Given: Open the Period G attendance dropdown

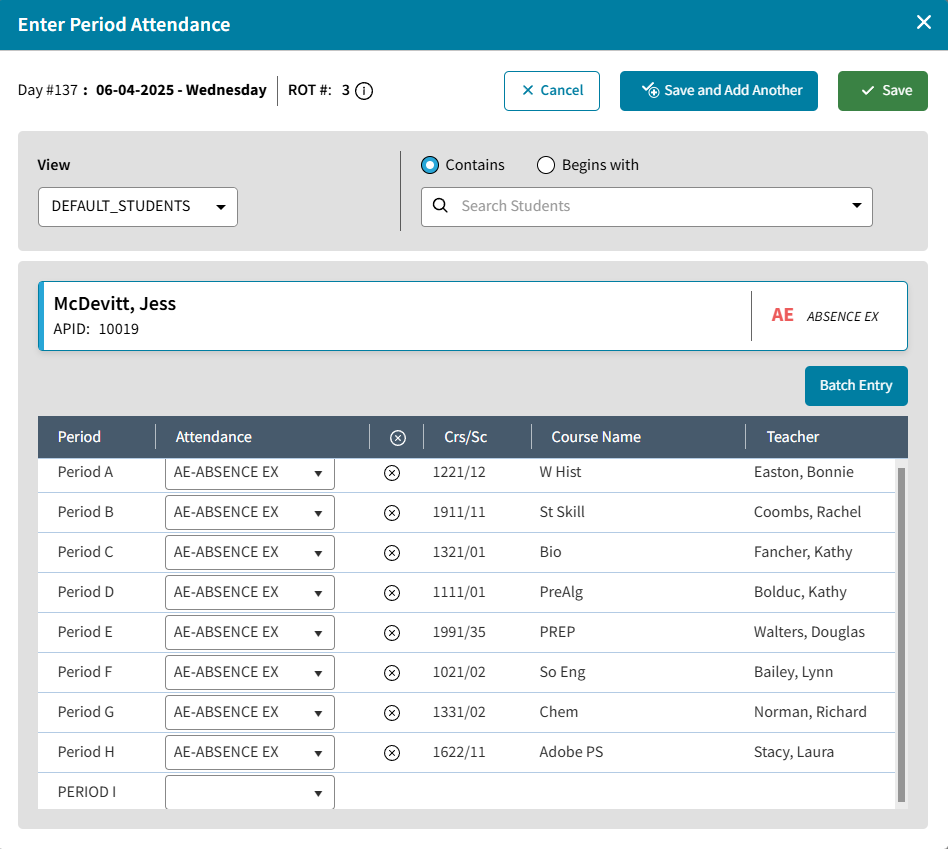Looking at the screenshot, I should 250,712.
